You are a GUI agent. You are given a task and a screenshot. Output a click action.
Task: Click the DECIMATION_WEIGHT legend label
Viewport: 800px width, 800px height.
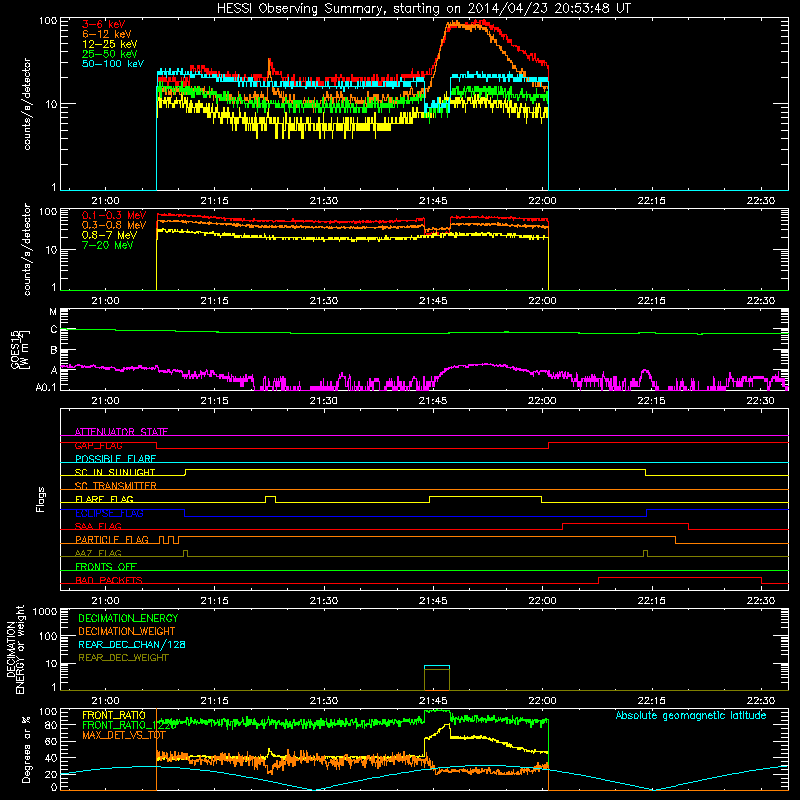[127, 631]
